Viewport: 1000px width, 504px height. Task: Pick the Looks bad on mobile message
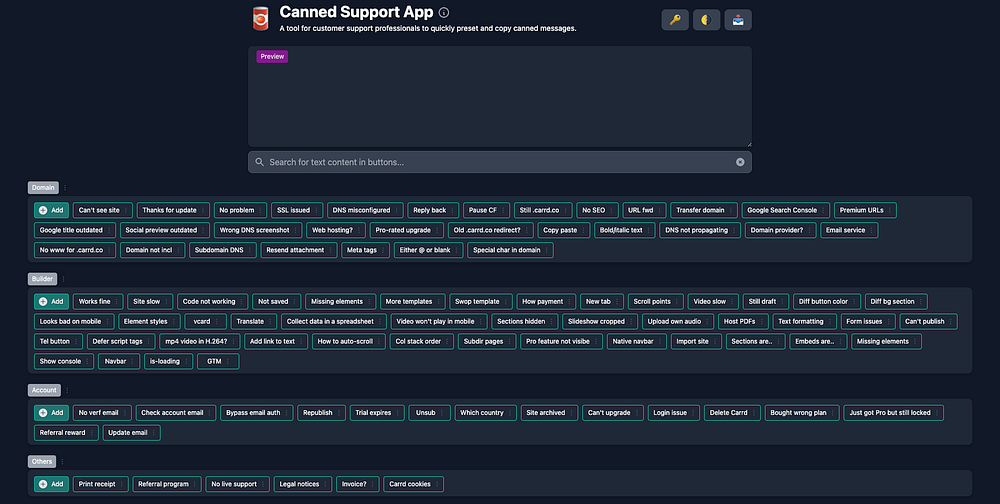pyautogui.click(x=74, y=322)
